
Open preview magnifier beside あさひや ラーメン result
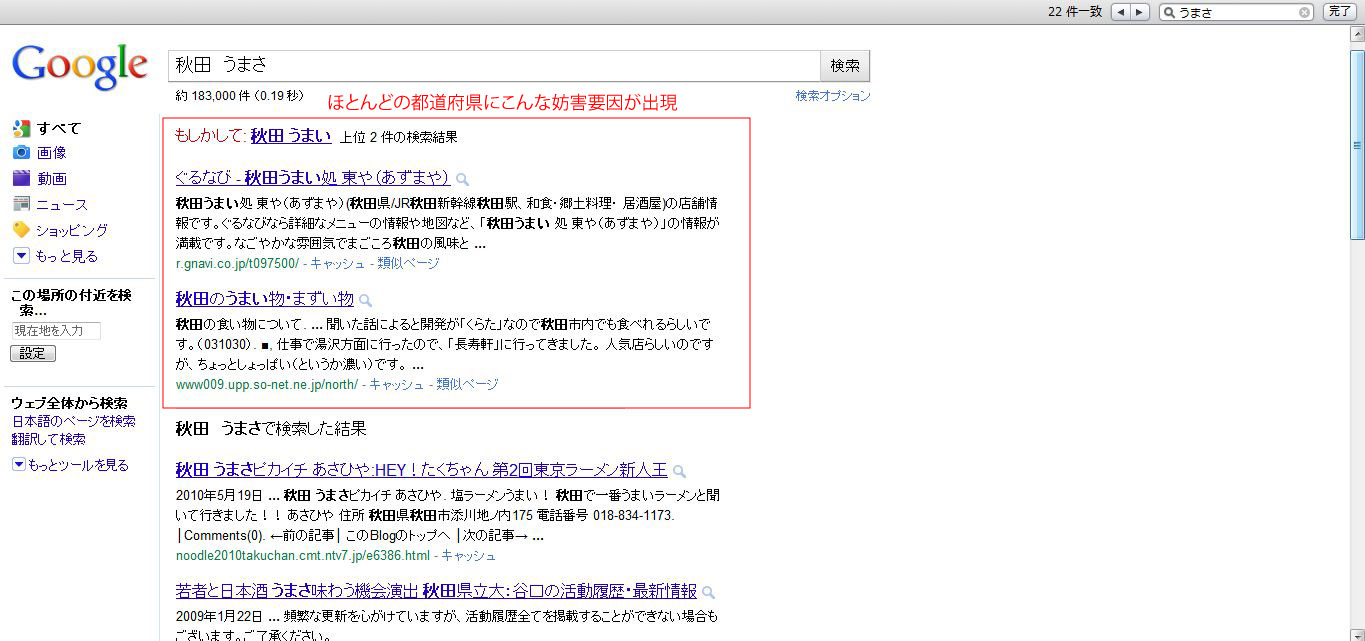pos(679,471)
